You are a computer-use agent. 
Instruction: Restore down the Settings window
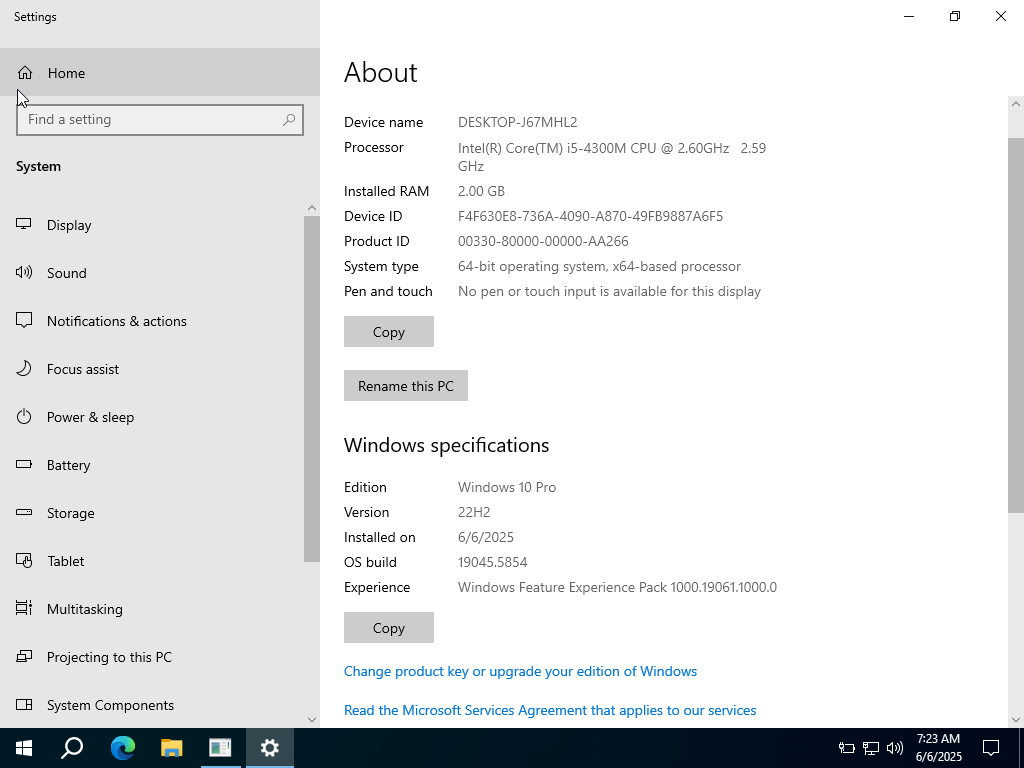coord(955,16)
